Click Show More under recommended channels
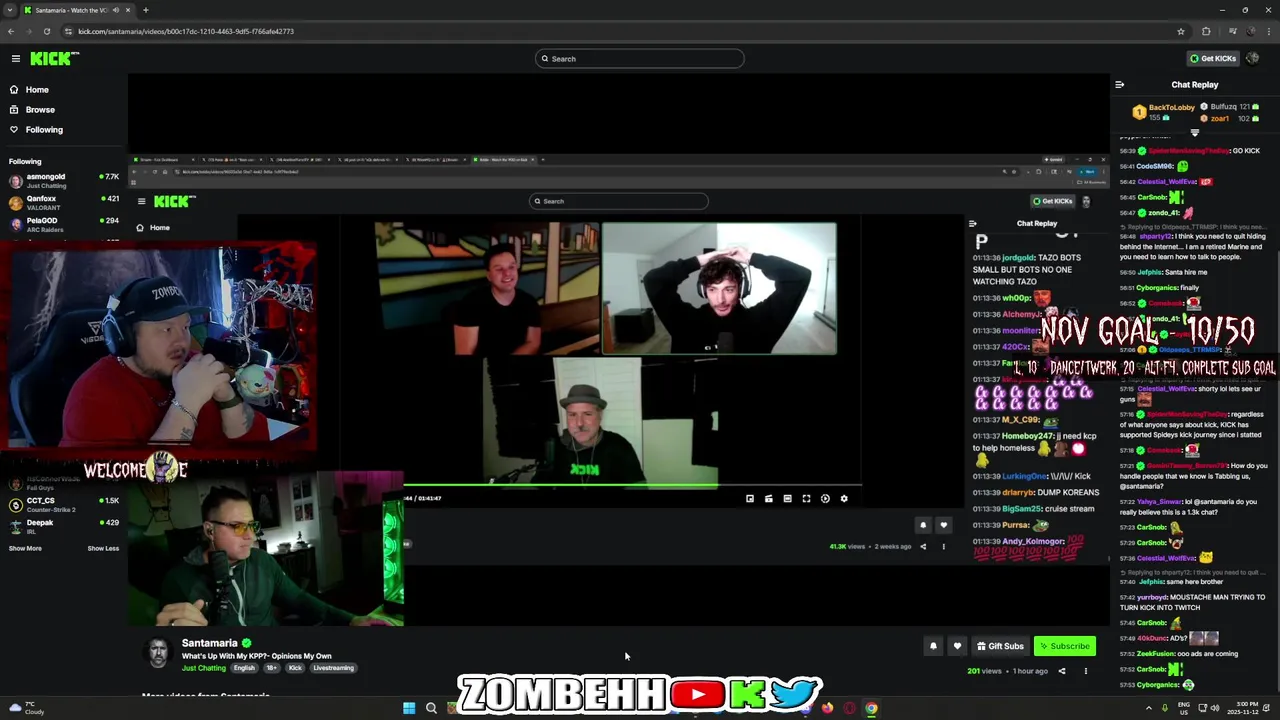 coord(25,549)
